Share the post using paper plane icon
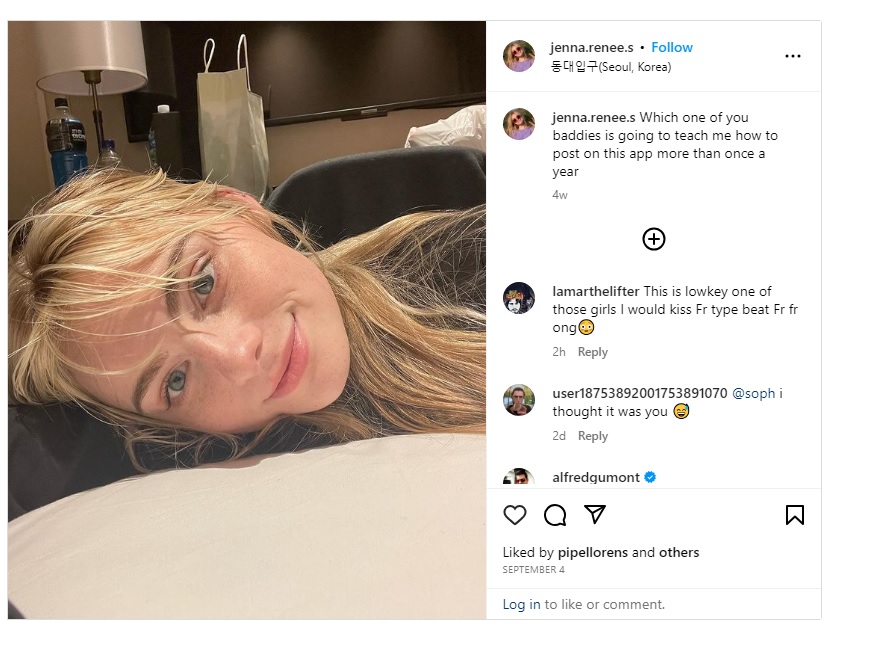The height and width of the screenshot is (659, 871). pyautogui.click(x=595, y=515)
